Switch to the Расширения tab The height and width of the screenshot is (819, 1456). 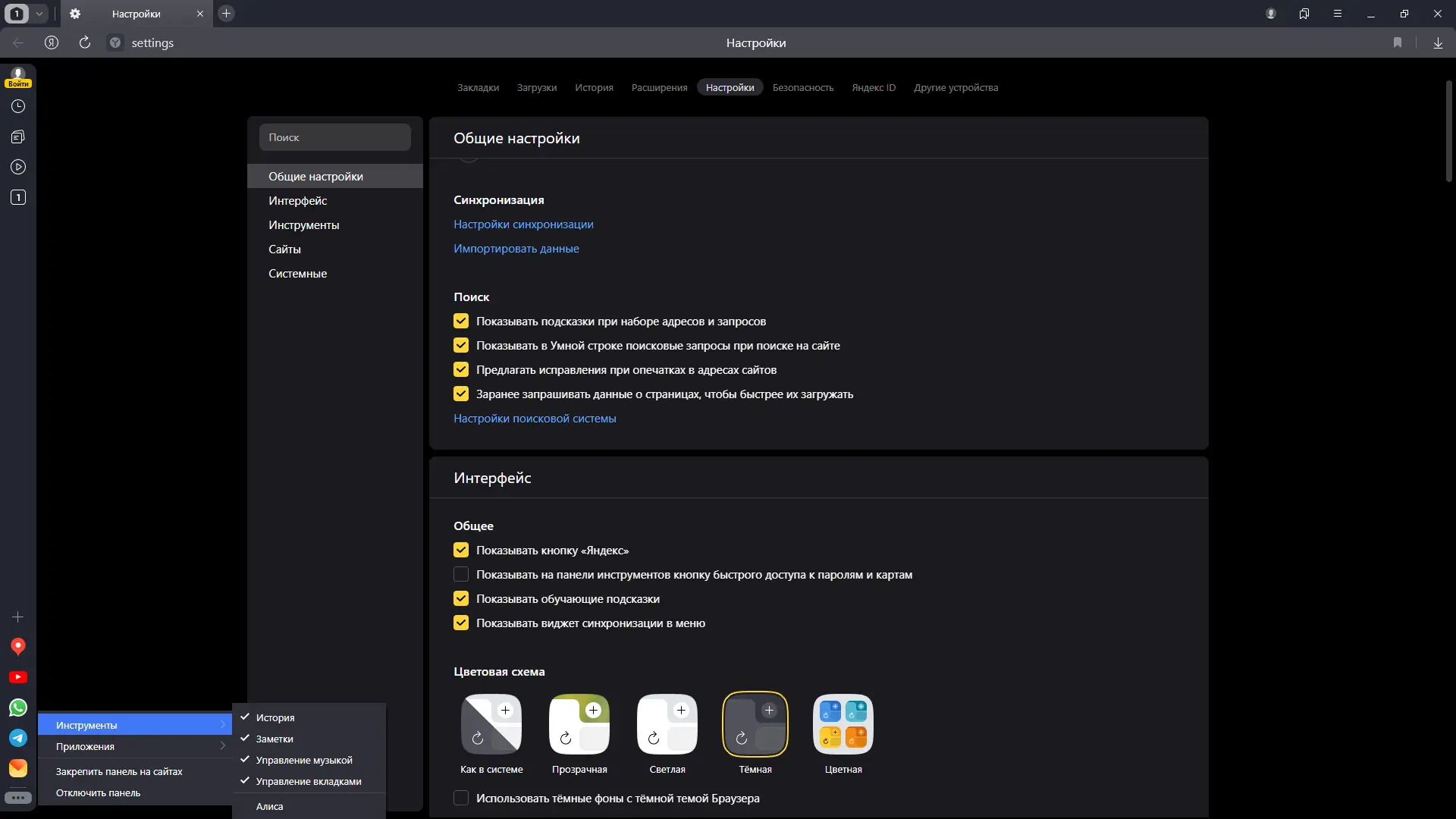(659, 88)
